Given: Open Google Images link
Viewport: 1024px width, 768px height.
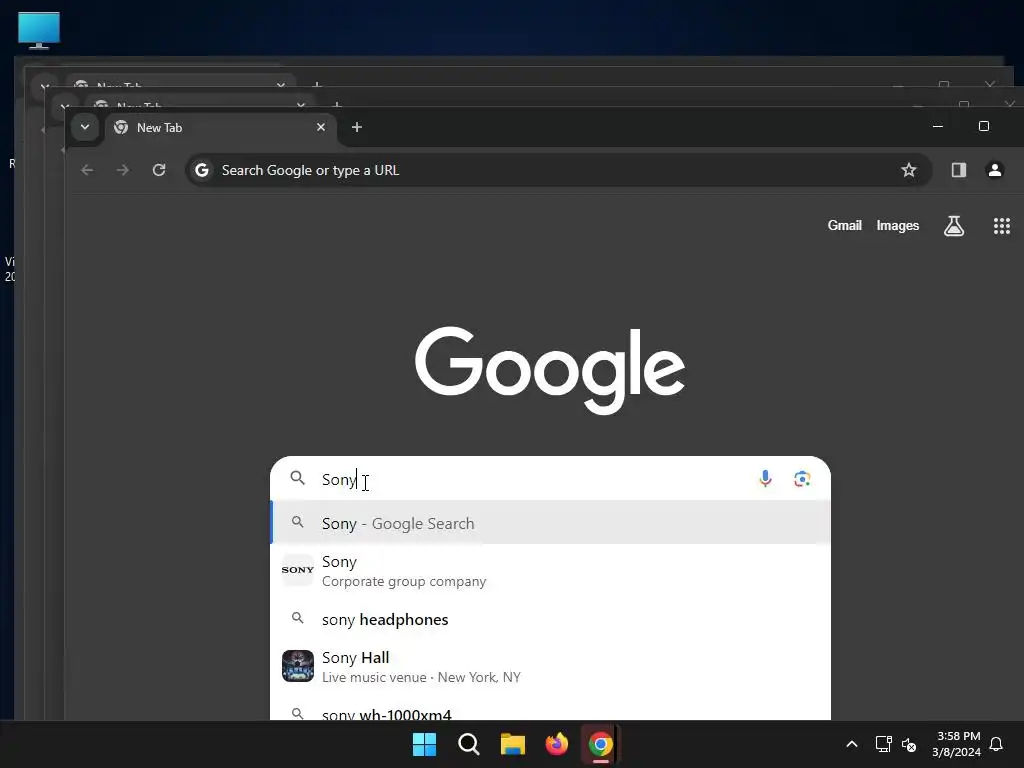Looking at the screenshot, I should tap(897, 225).
